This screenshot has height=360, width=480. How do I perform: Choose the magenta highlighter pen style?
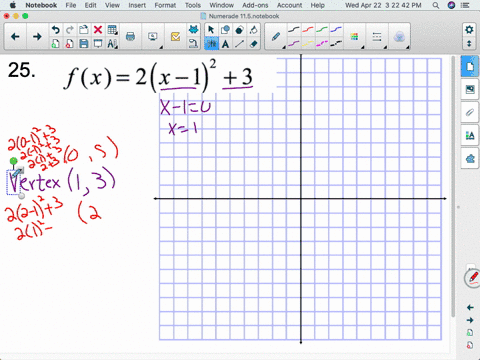(x=322, y=44)
